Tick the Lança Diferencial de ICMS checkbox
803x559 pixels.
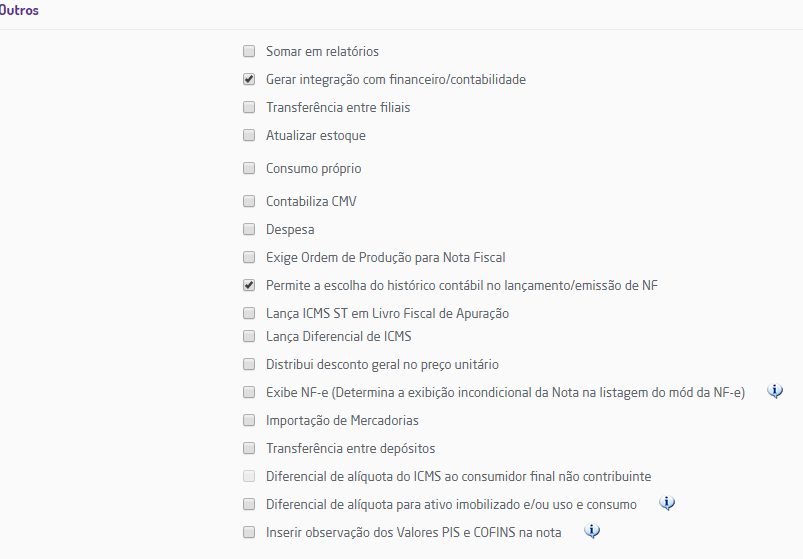[249, 336]
